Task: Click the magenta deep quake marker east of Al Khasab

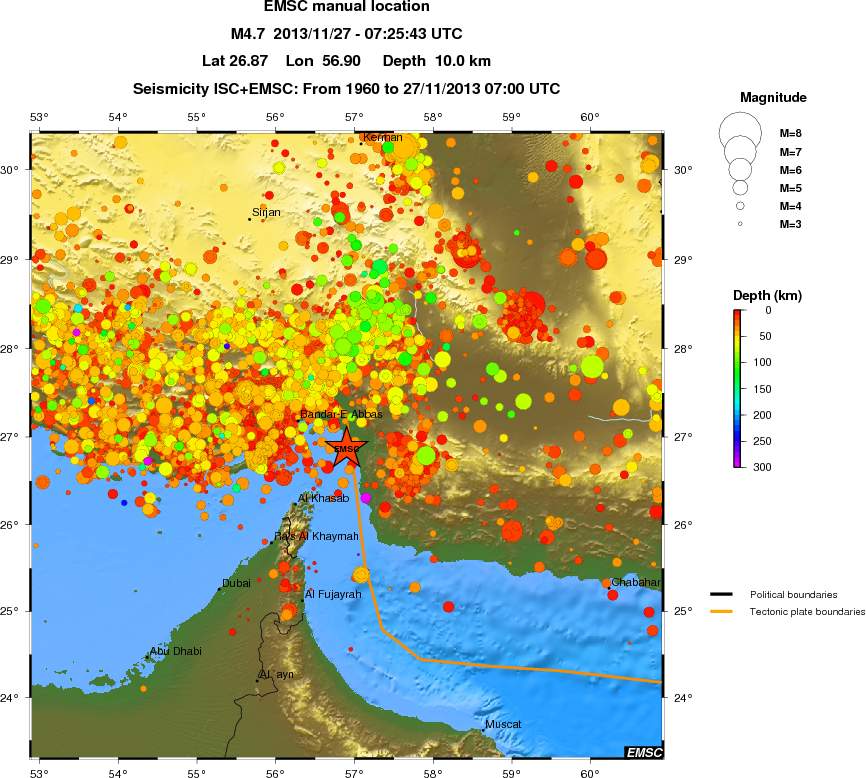Action: (366, 499)
